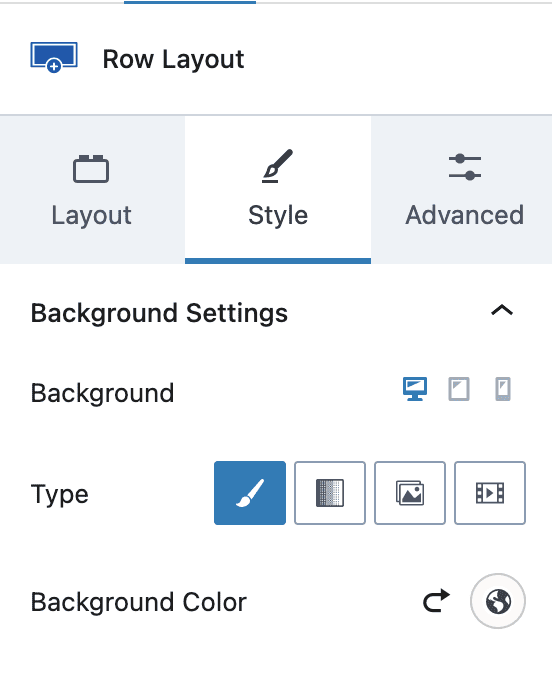Screen dimensions: 552x676
Task: Select the Style tab
Action: (278, 190)
